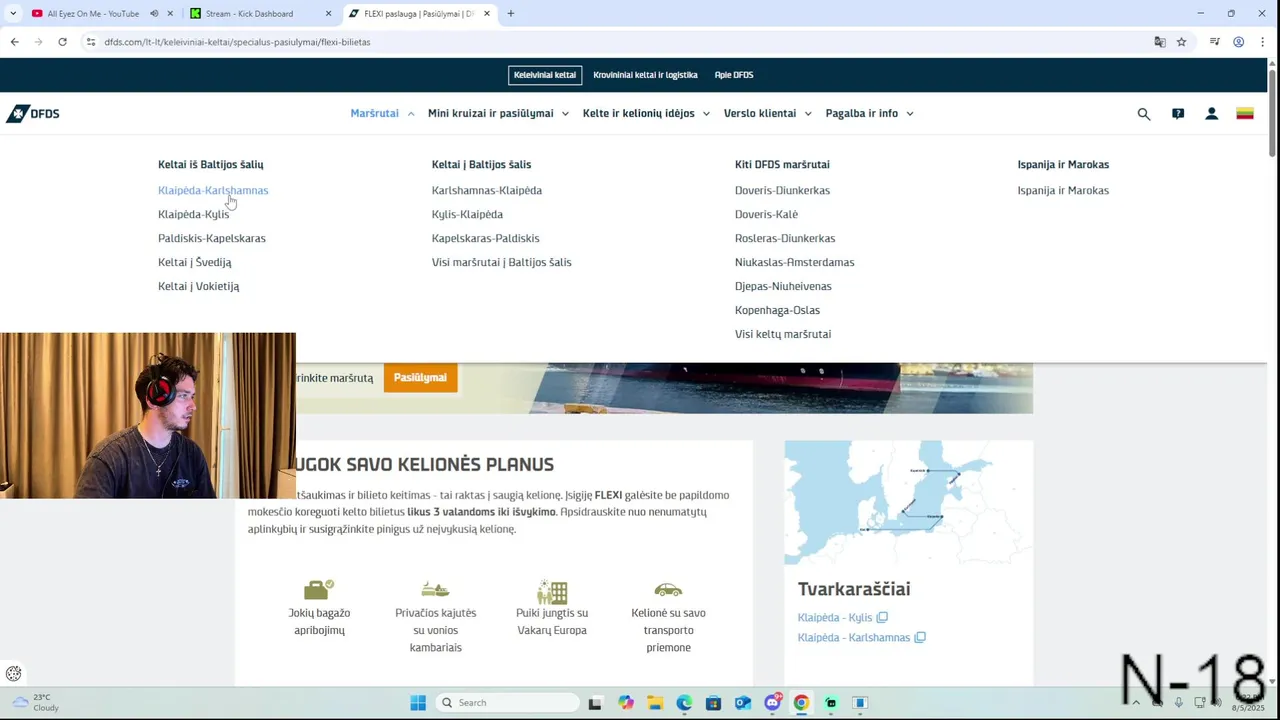This screenshot has width=1280, height=720.
Task: Open the Karlshamnas-Klaipėda route
Action: (x=487, y=190)
